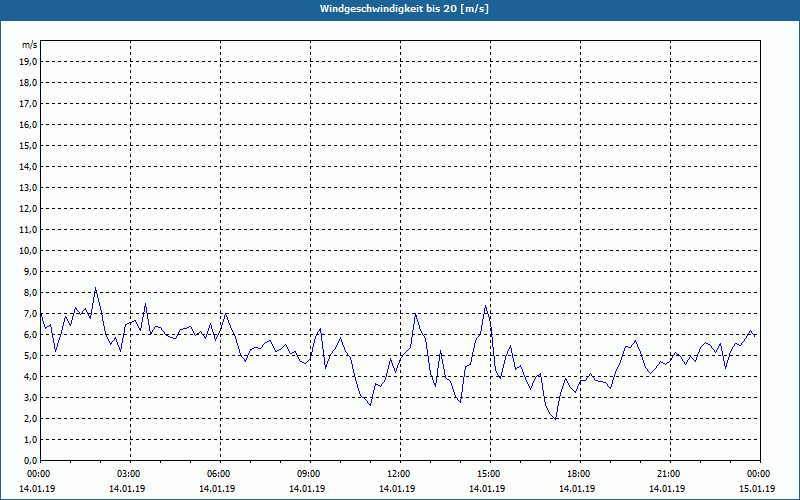Click the '14.01.19' date below 21:00

pyautogui.click(x=667, y=489)
